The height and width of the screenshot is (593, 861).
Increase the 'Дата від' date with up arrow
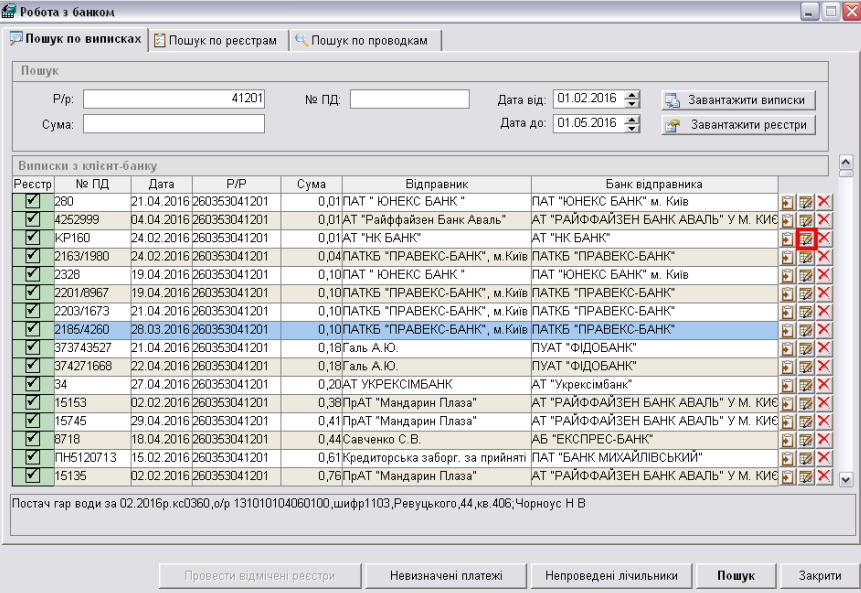pos(632,95)
